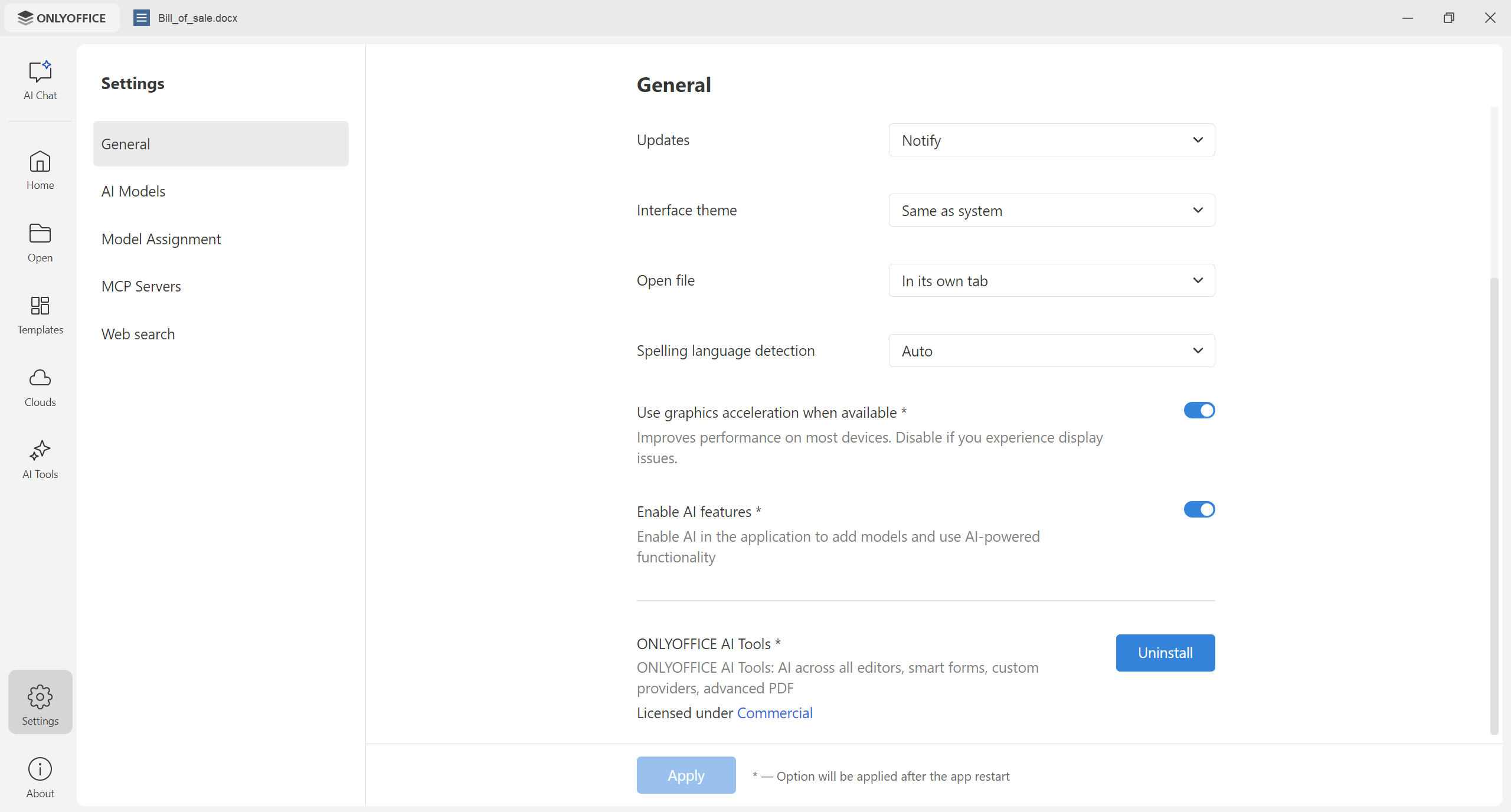
Task: Open the Interface theme dropdown
Action: tap(1052, 211)
